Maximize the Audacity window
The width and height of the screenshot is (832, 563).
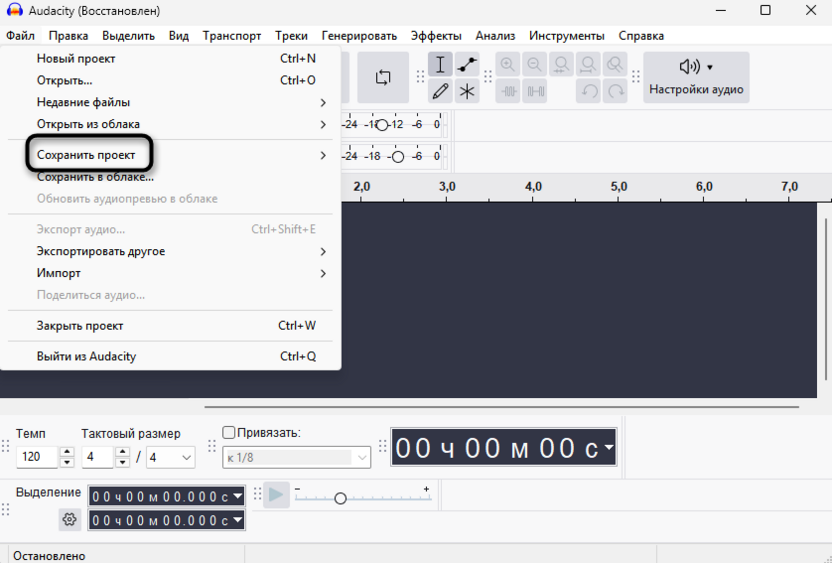[765, 10]
